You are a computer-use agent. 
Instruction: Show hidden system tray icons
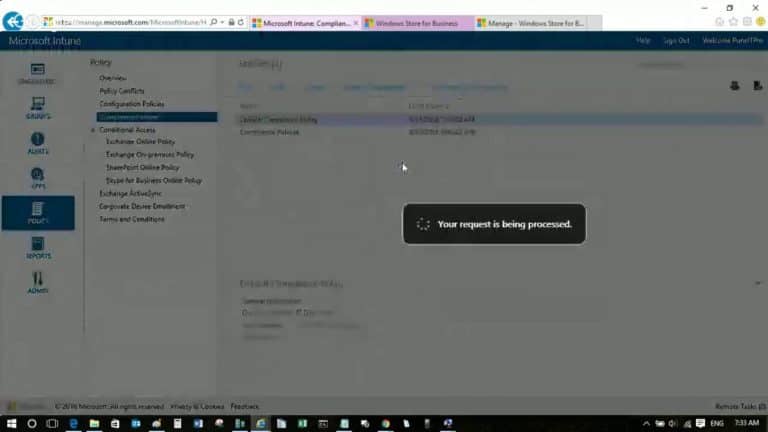(646, 423)
